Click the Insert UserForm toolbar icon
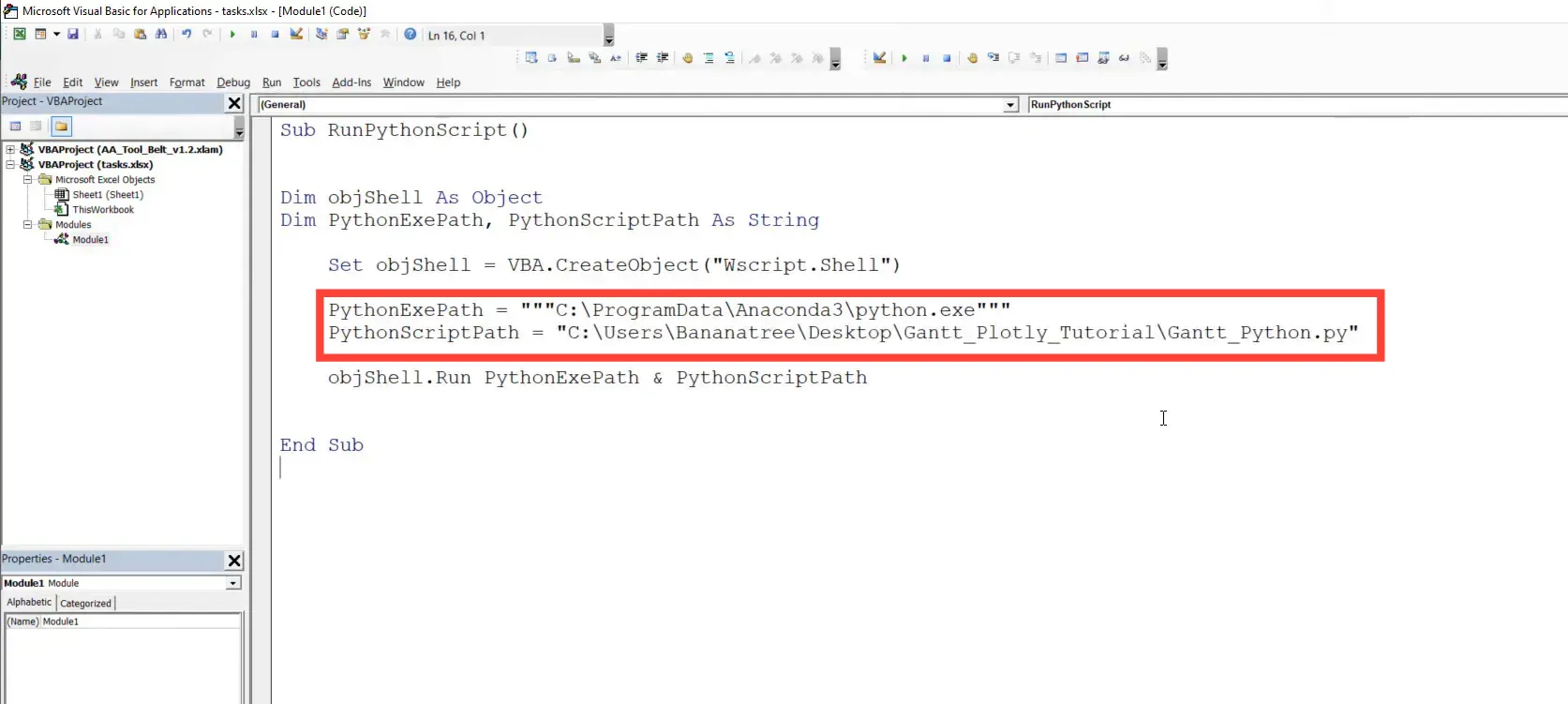The image size is (1568, 704). click(40, 34)
